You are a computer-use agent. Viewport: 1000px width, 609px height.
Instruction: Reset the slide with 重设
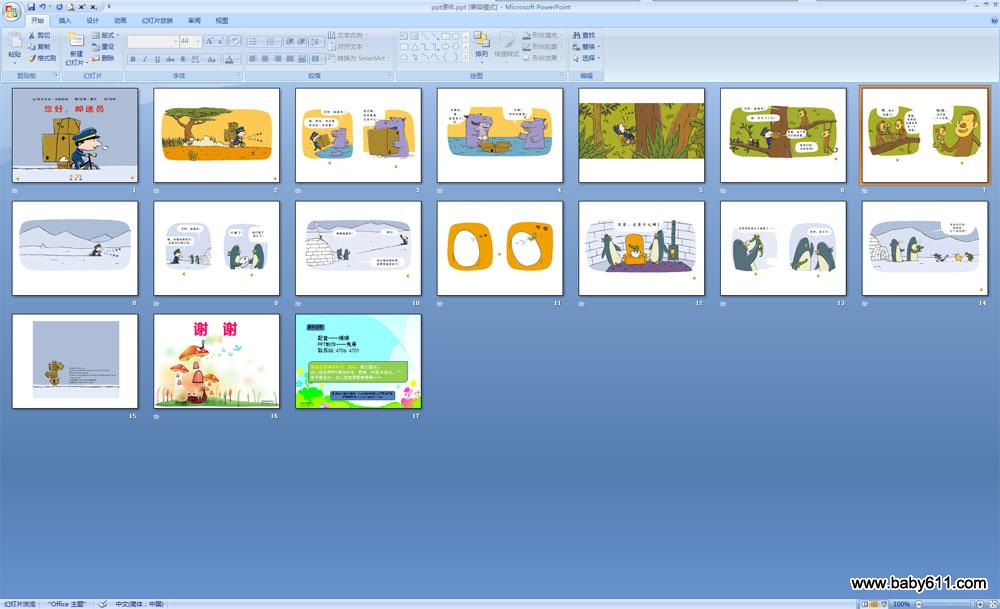(103, 47)
